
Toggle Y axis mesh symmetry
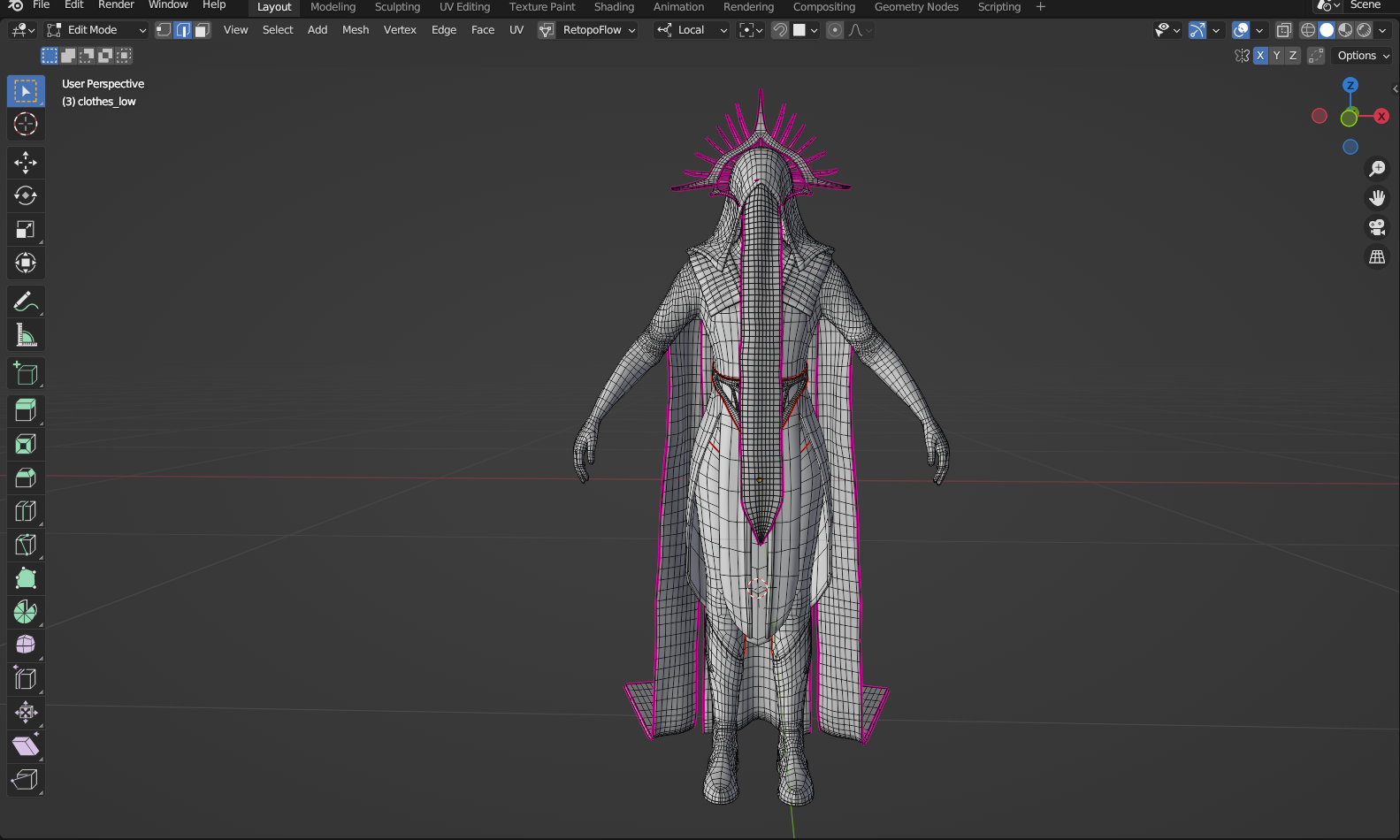click(x=1276, y=56)
